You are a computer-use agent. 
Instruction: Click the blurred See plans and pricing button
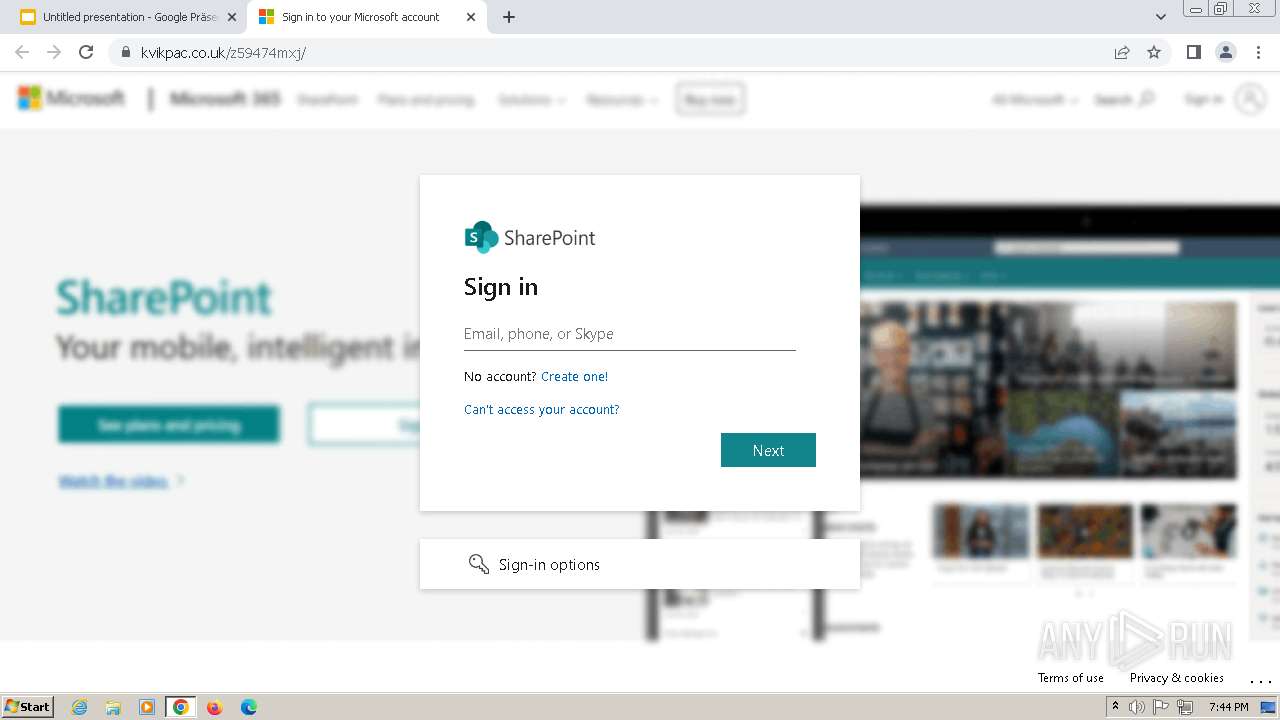(x=169, y=425)
